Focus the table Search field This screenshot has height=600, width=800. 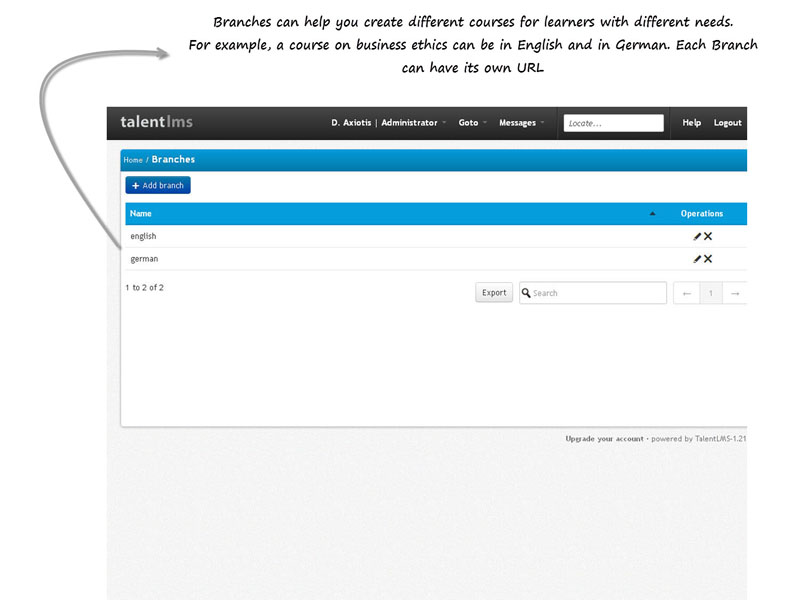pos(593,293)
